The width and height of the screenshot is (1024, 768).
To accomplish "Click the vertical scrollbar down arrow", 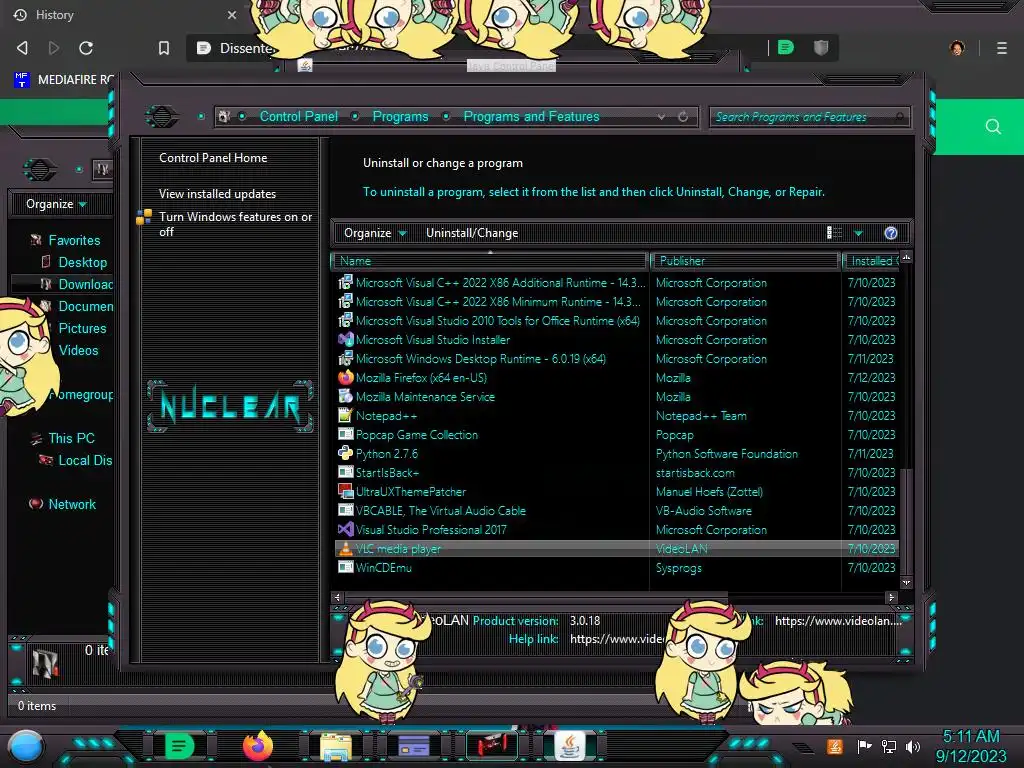I will [x=906, y=583].
